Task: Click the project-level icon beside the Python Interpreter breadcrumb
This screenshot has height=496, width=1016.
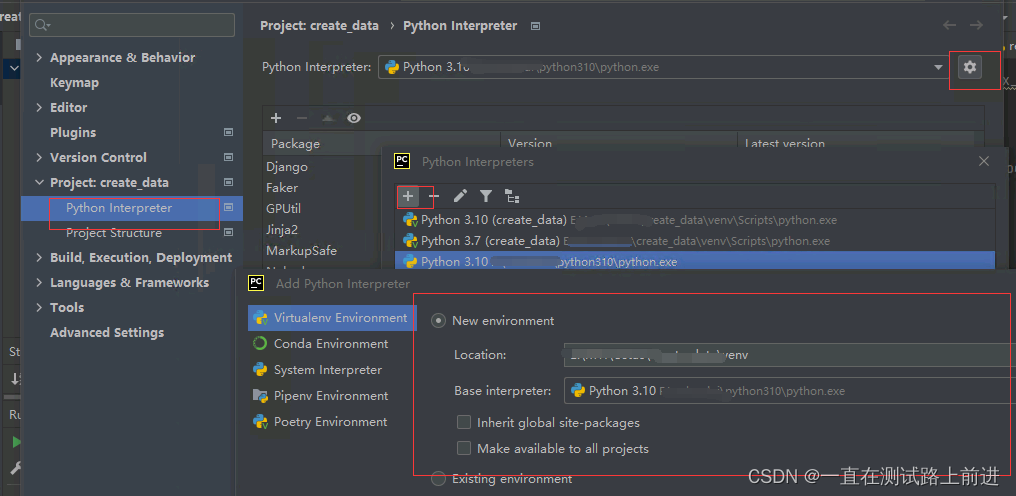Action: tap(535, 26)
